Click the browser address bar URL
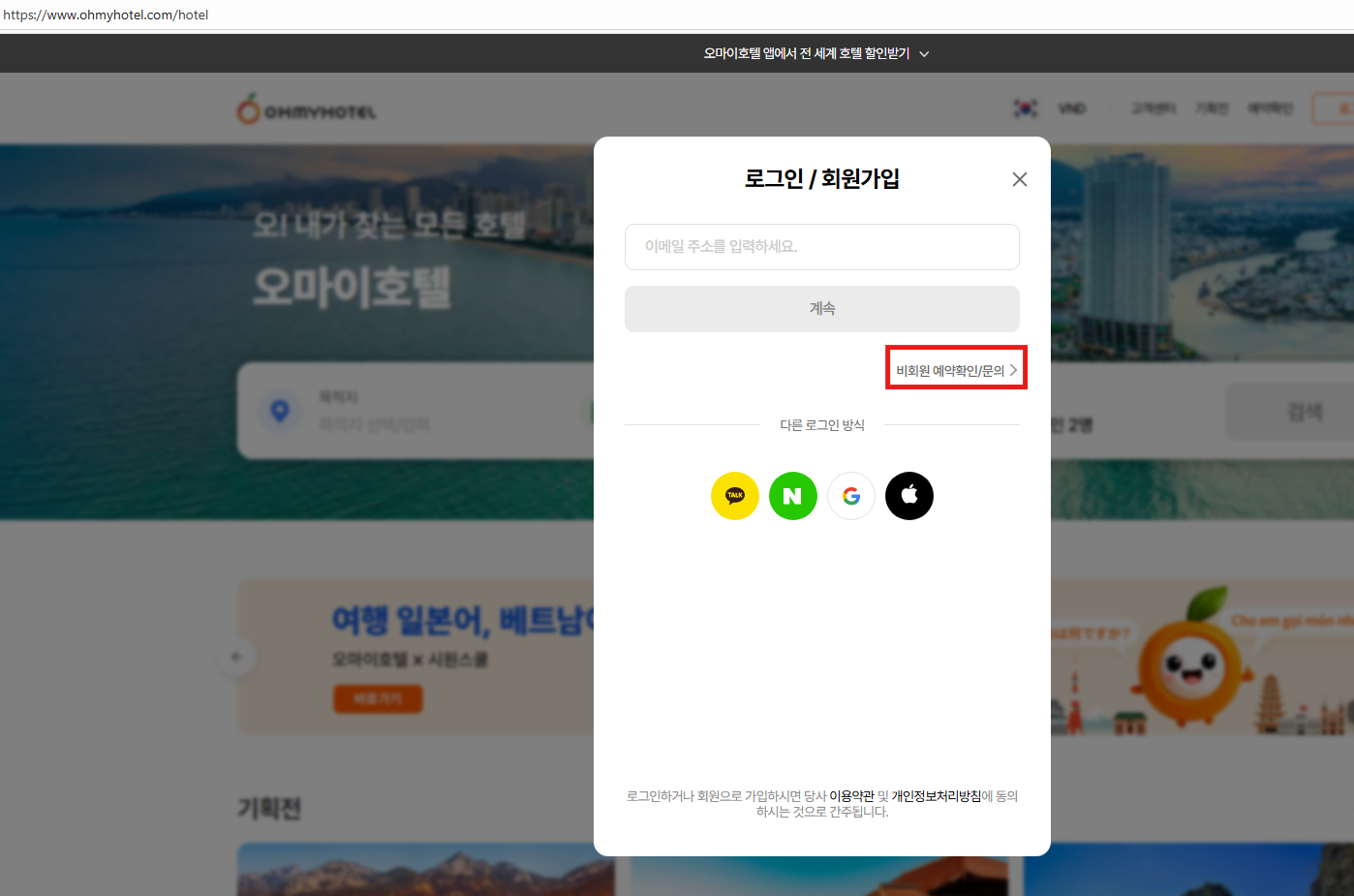Image resolution: width=1354 pixels, height=896 pixels. (x=106, y=15)
